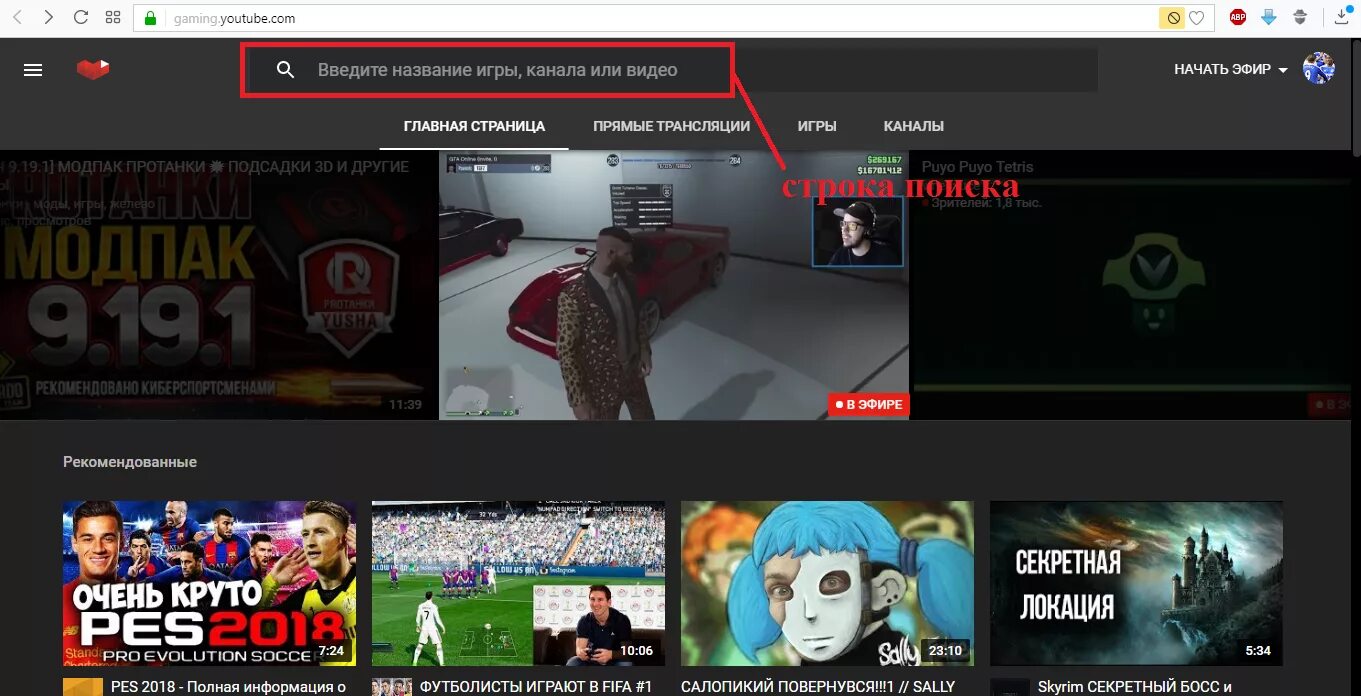Open title 'САЛОПИКИЙ ПОВЕРНУВСЯ!!!1 // SALLY'

[818, 687]
